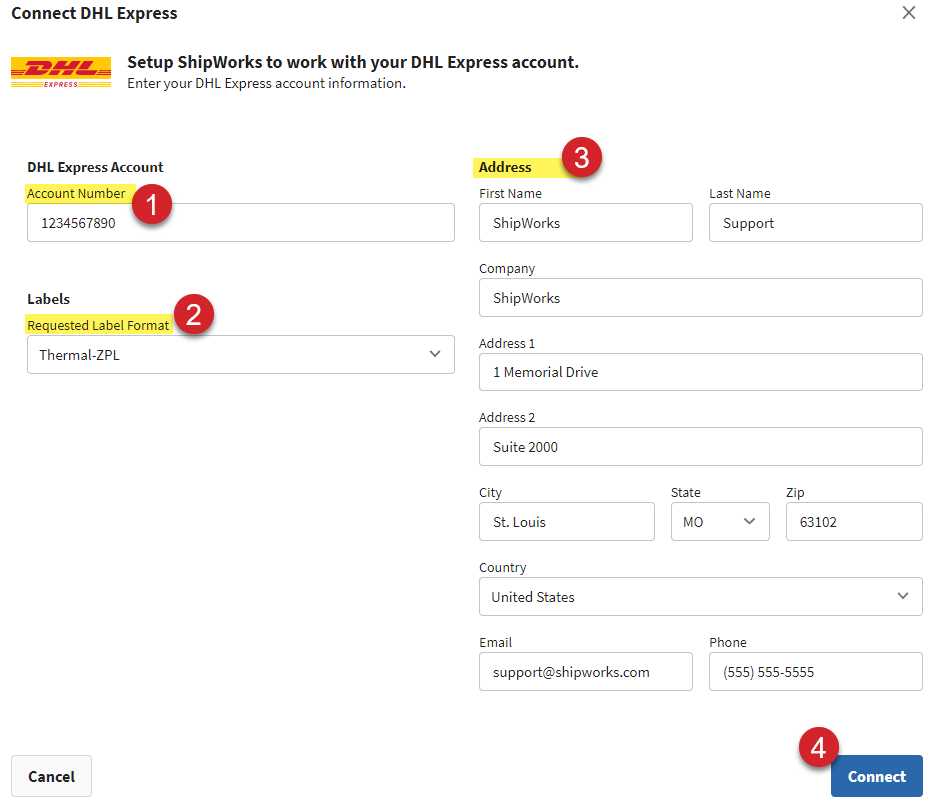Click the Last Name field
Screen dimensions: 934x809
coord(815,223)
